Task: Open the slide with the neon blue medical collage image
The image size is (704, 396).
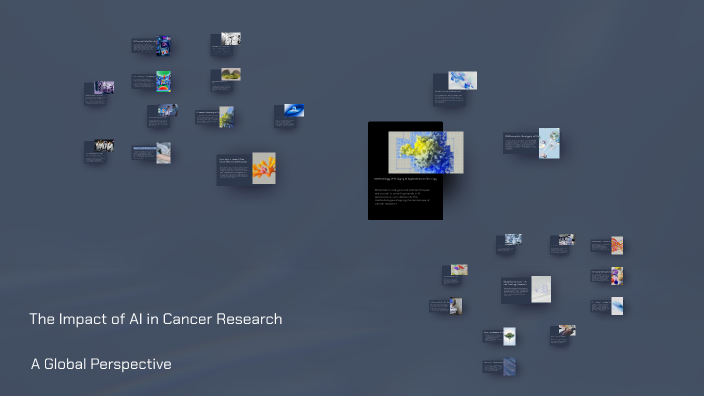Action: (x=151, y=46)
